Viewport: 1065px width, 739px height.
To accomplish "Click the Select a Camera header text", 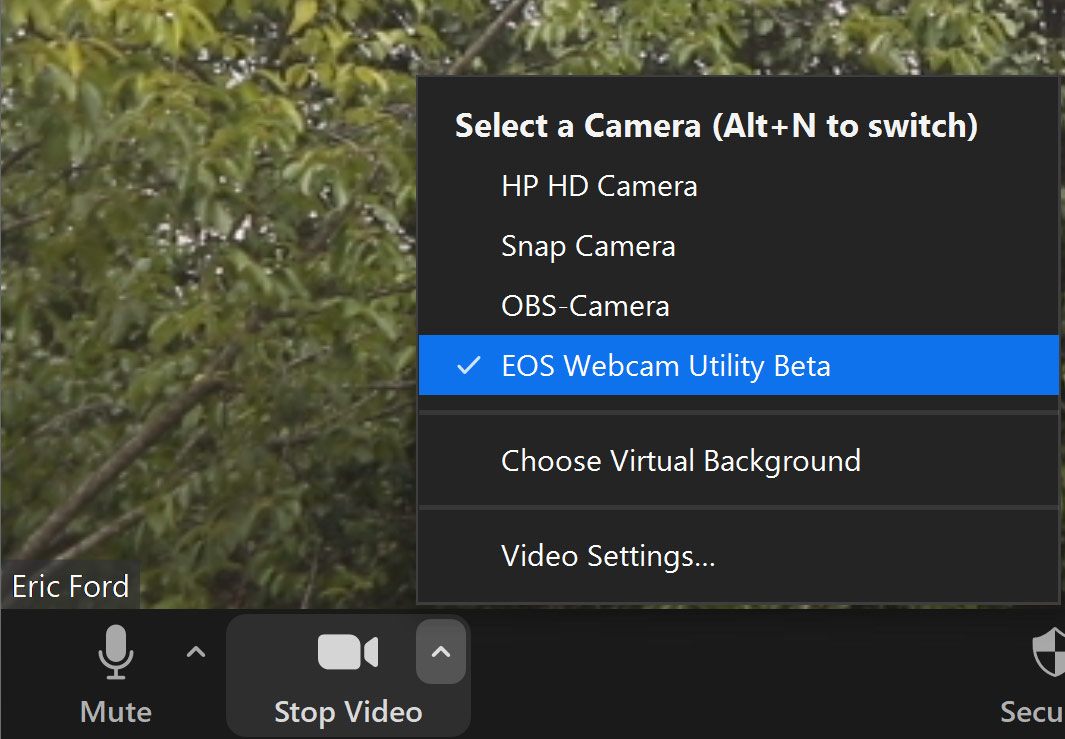I will coord(716,126).
